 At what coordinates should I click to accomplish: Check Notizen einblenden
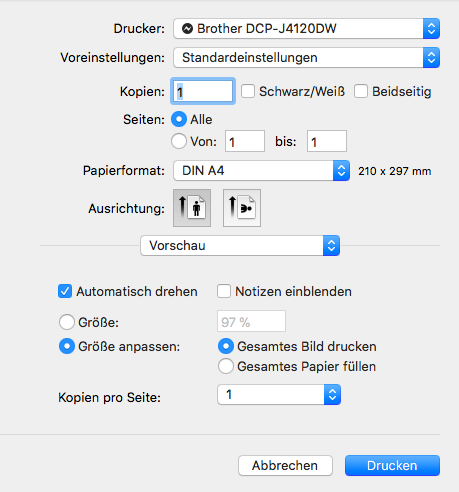pos(224,291)
